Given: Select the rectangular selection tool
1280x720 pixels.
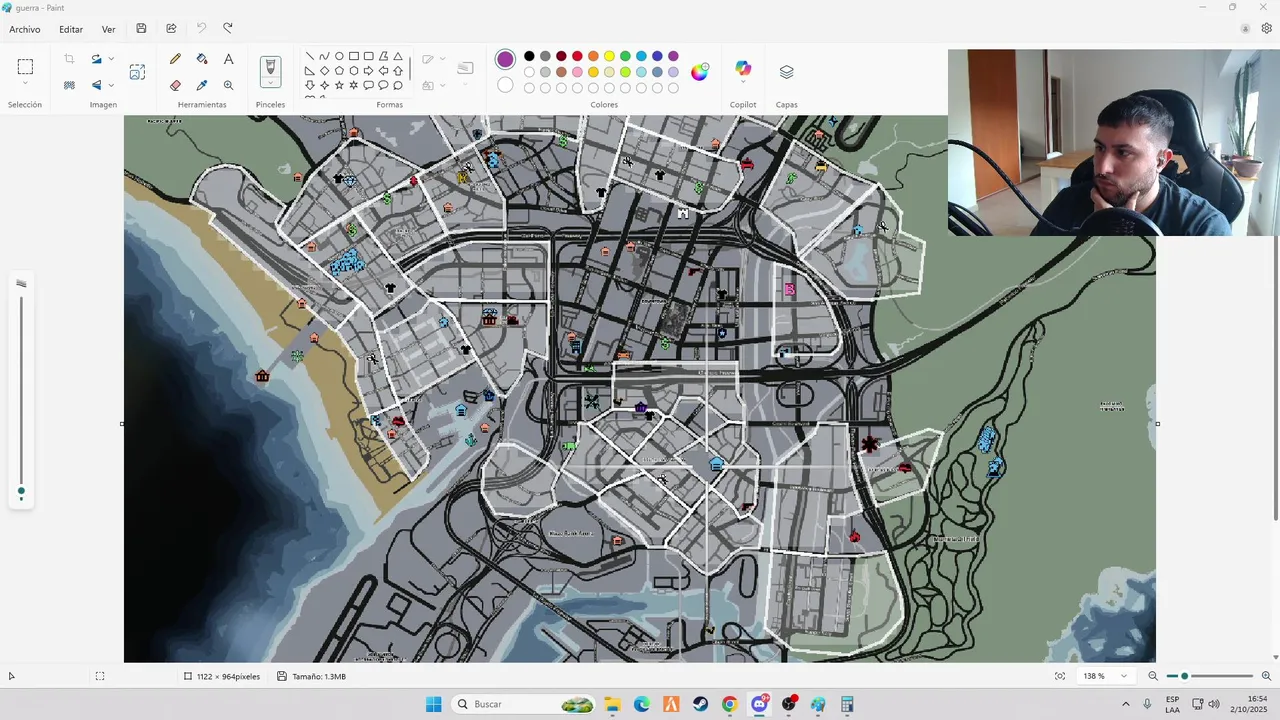Looking at the screenshot, I should 25,67.
